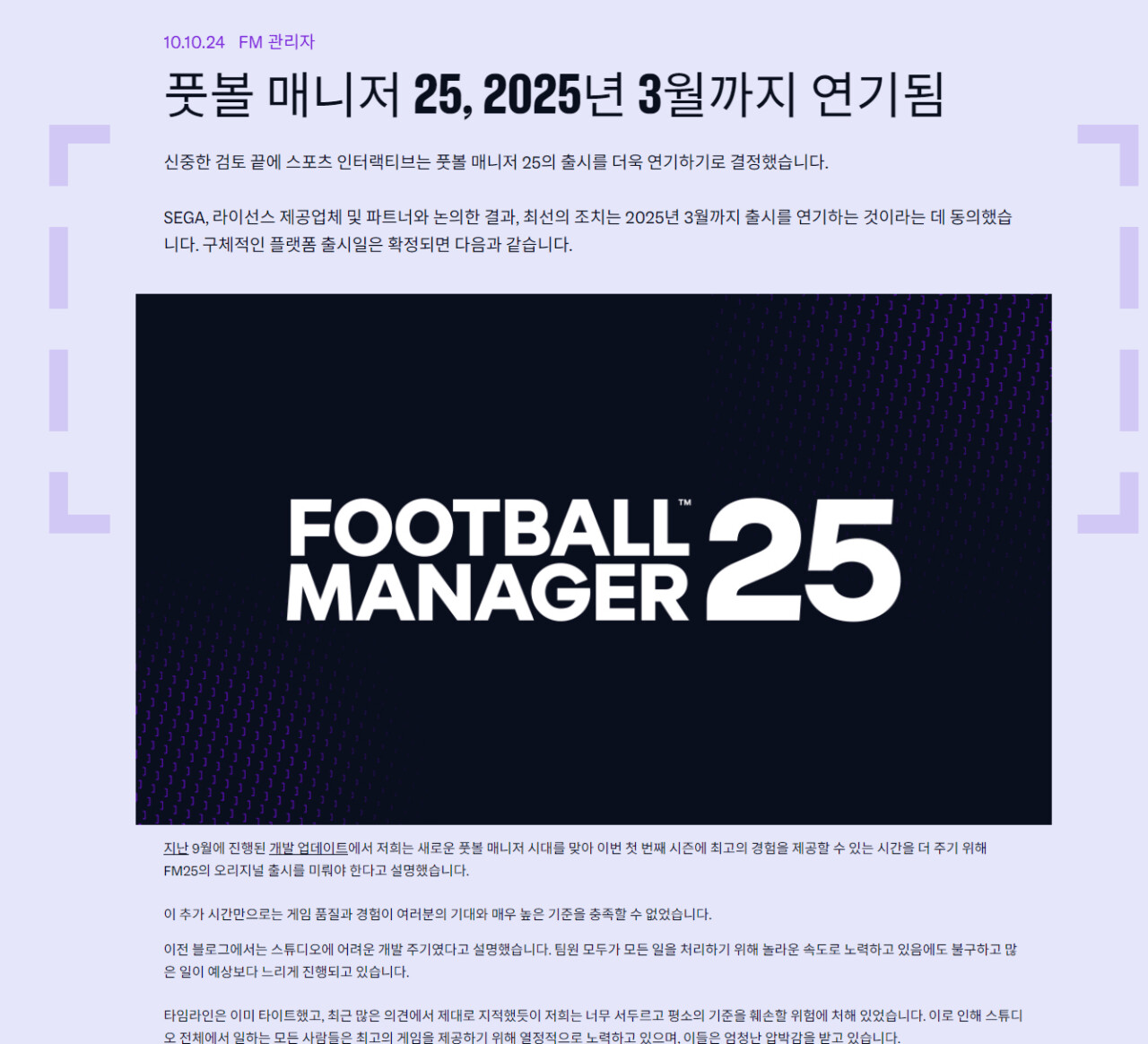Click paragraph starting 타임라인은 이미 타이트했고
The width and height of the screenshot is (1148, 1044).
[x=593, y=1027]
